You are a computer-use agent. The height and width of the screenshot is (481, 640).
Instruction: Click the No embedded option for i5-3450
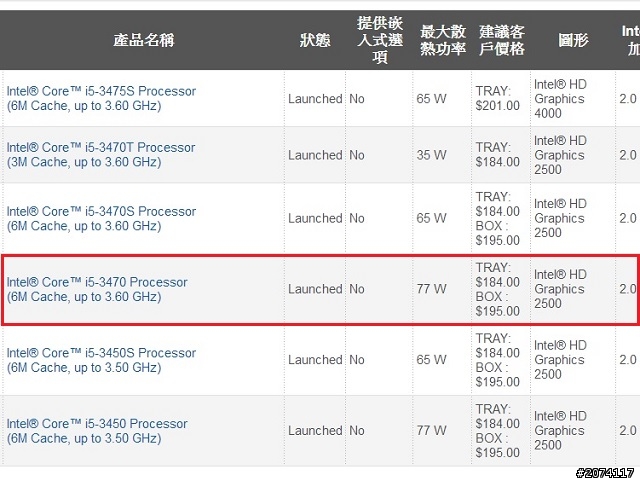point(357,430)
